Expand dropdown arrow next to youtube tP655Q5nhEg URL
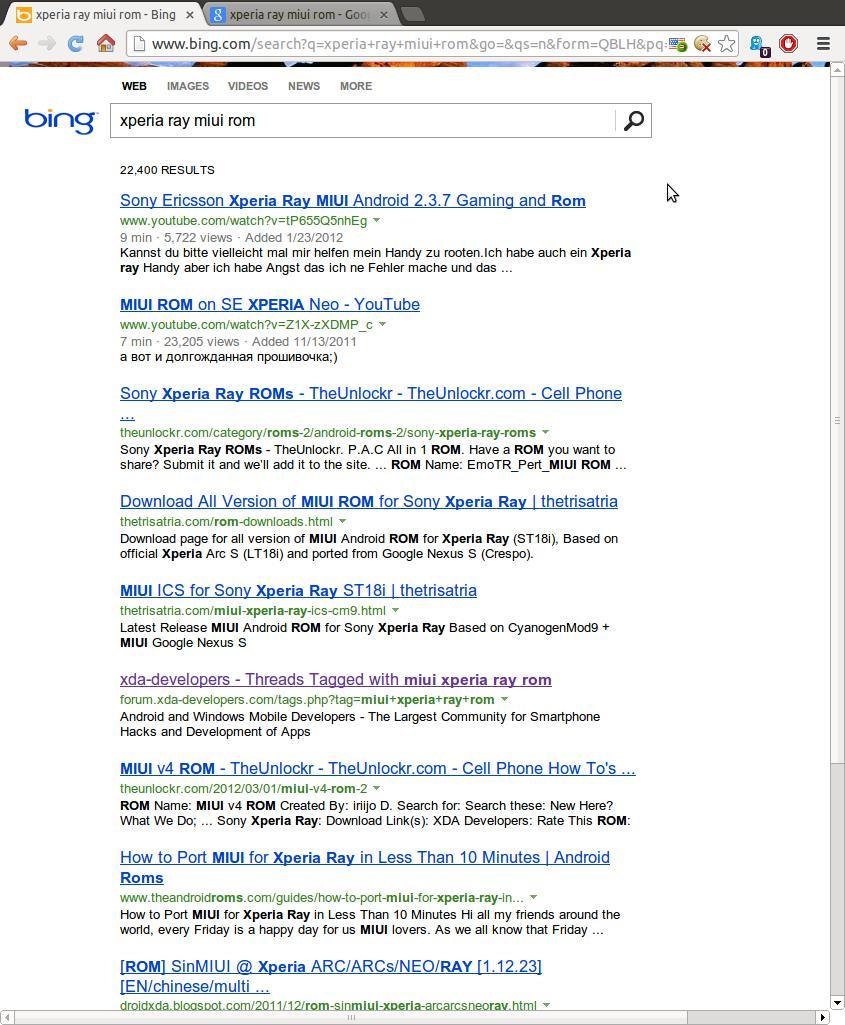 click(x=376, y=220)
